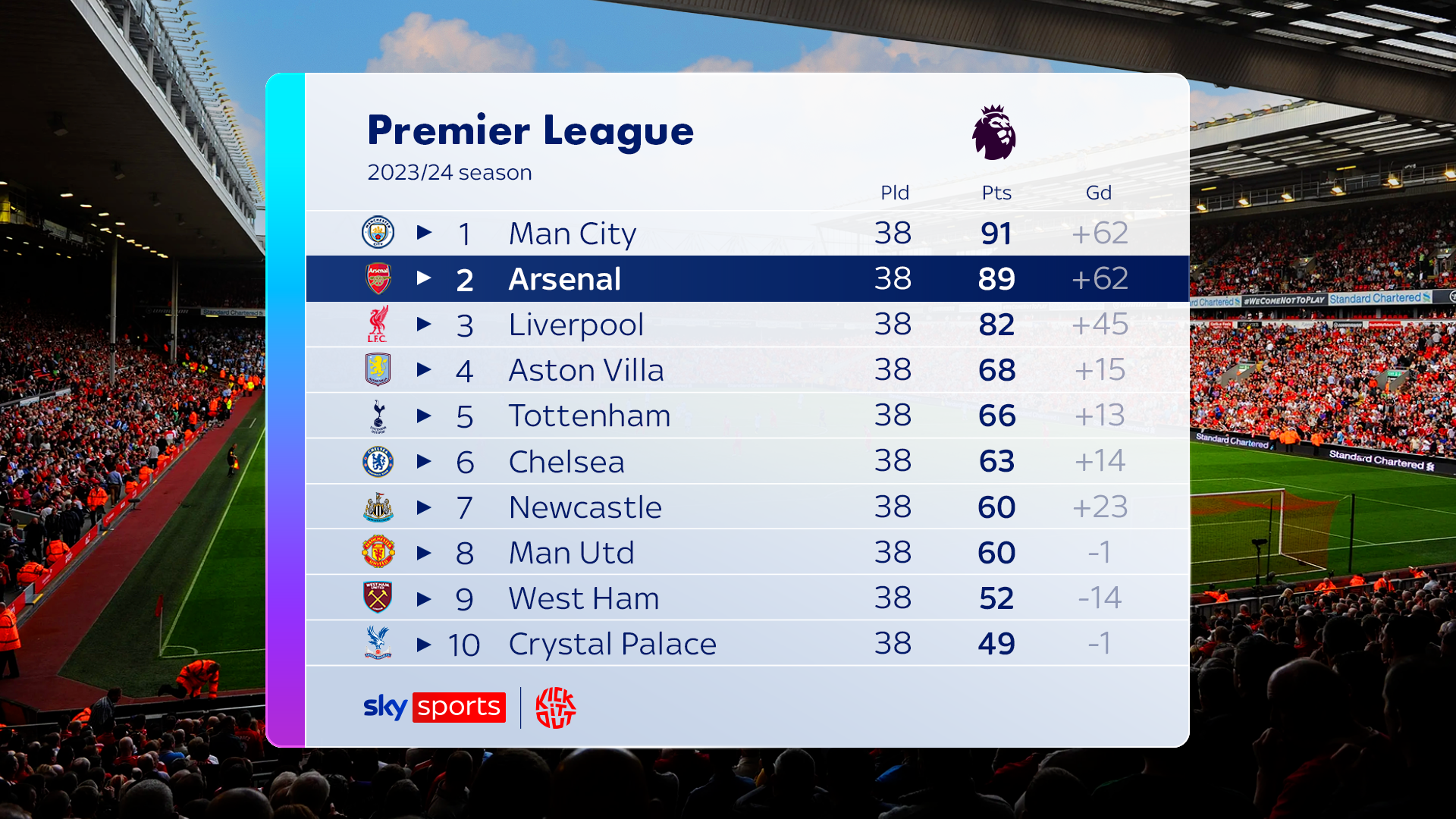Select the Gd column header
1456x819 pixels.
tap(1098, 193)
